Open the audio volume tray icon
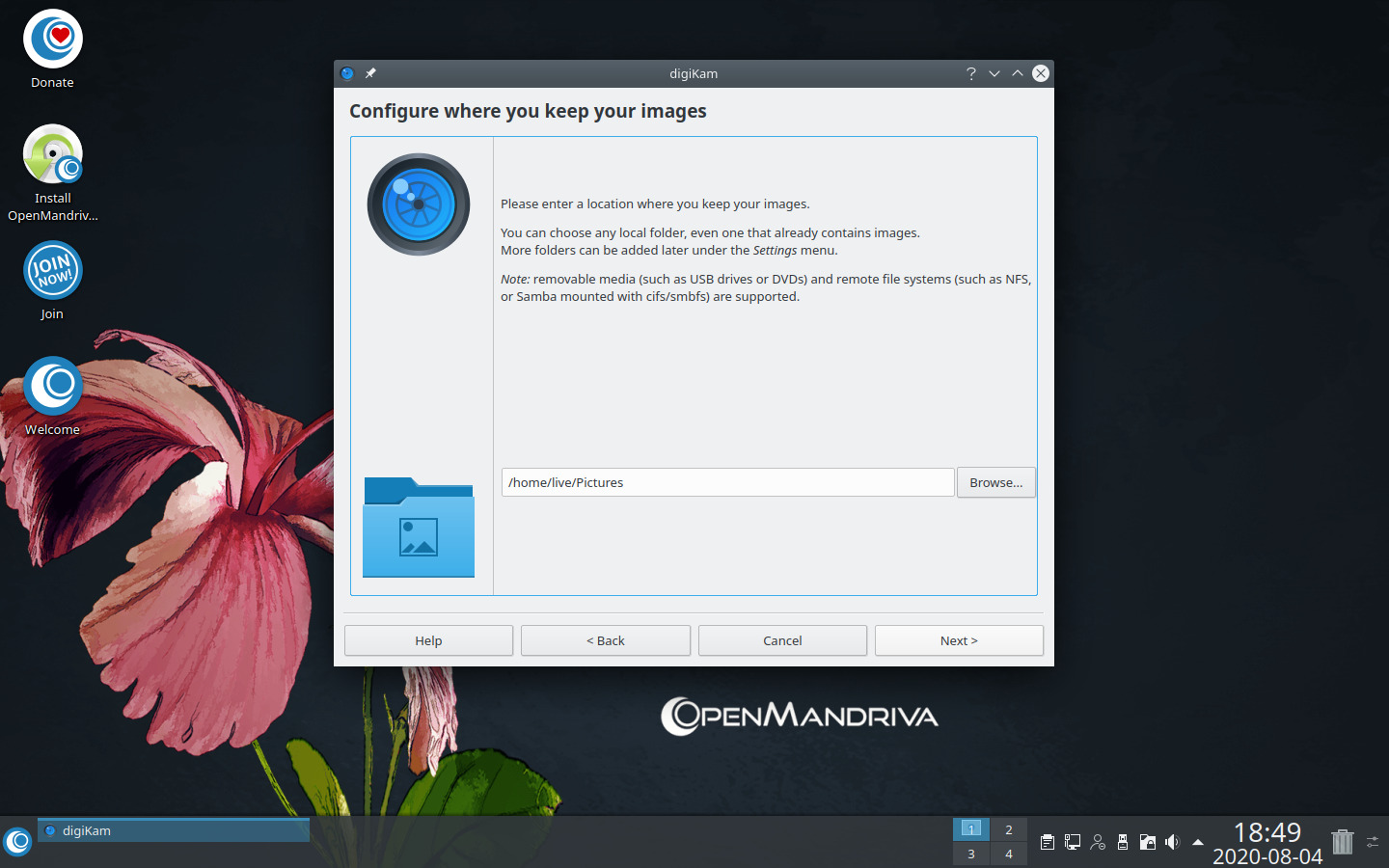The width and height of the screenshot is (1389, 868). [x=1173, y=842]
